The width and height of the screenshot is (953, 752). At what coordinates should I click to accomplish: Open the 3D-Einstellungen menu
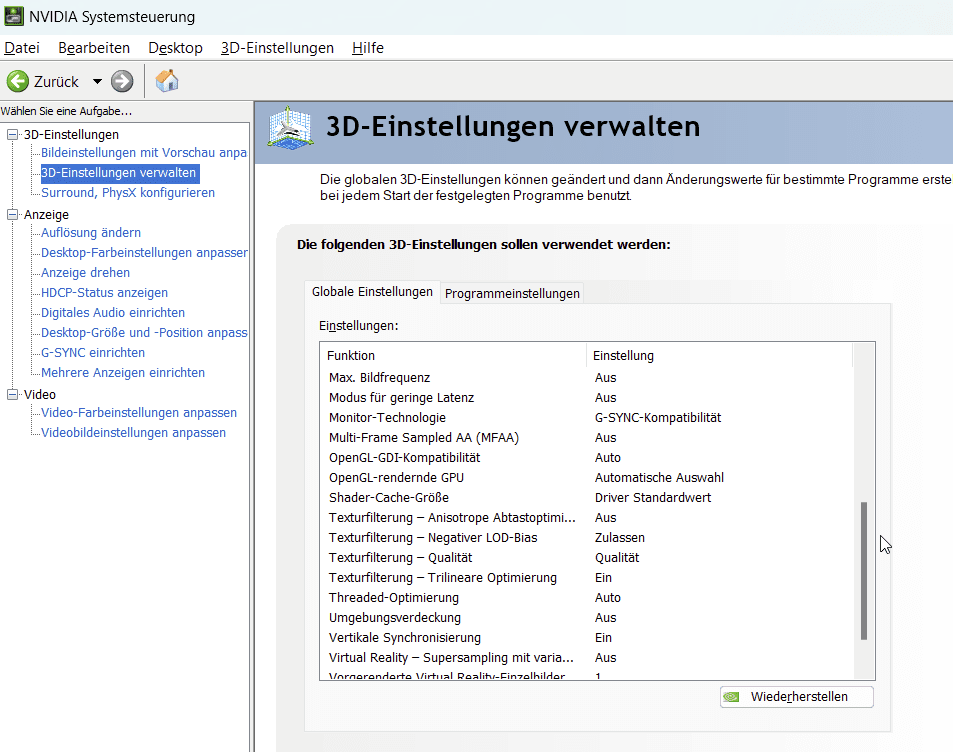pyautogui.click(x=277, y=47)
